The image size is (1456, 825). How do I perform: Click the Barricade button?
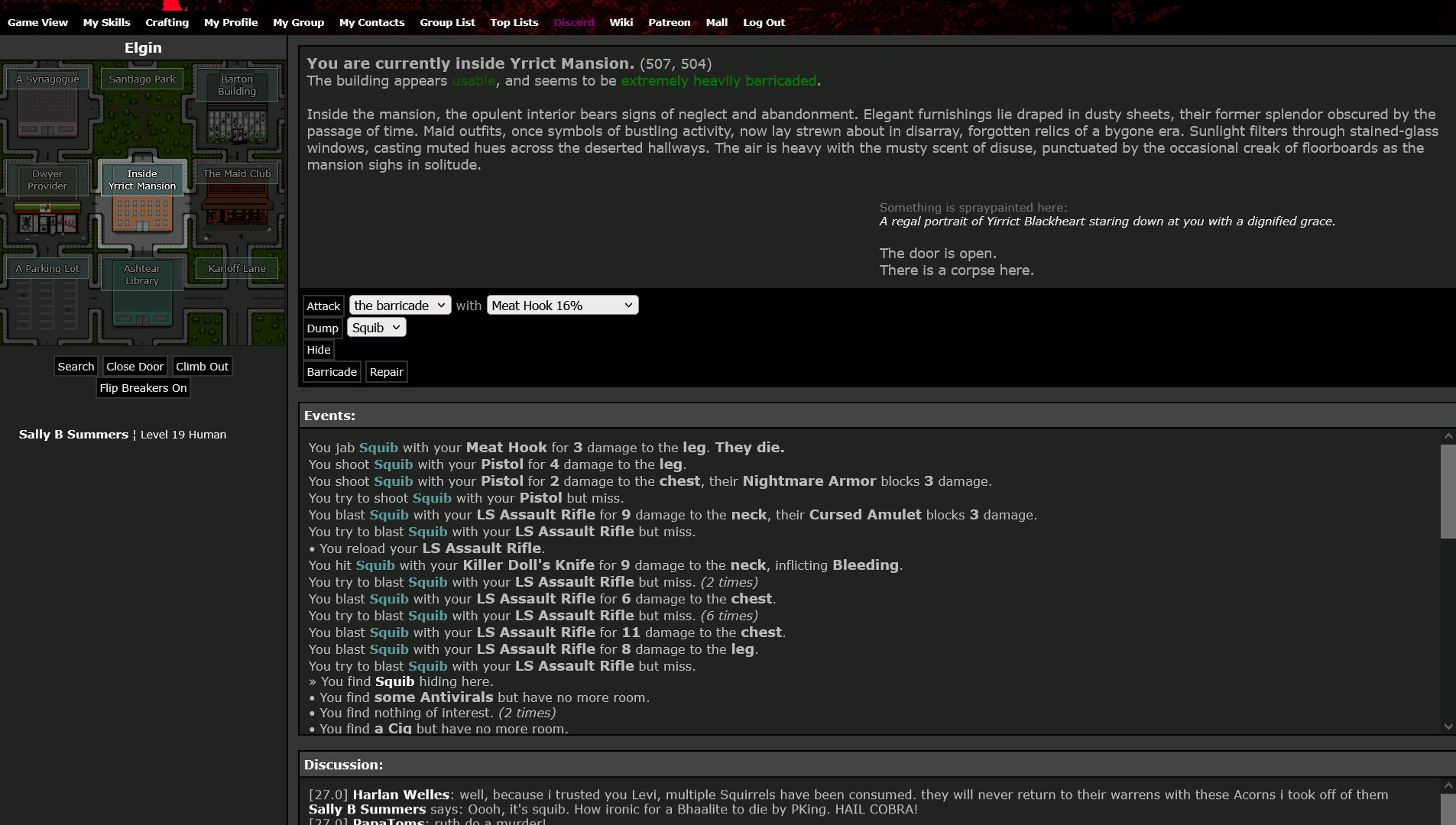tap(332, 372)
